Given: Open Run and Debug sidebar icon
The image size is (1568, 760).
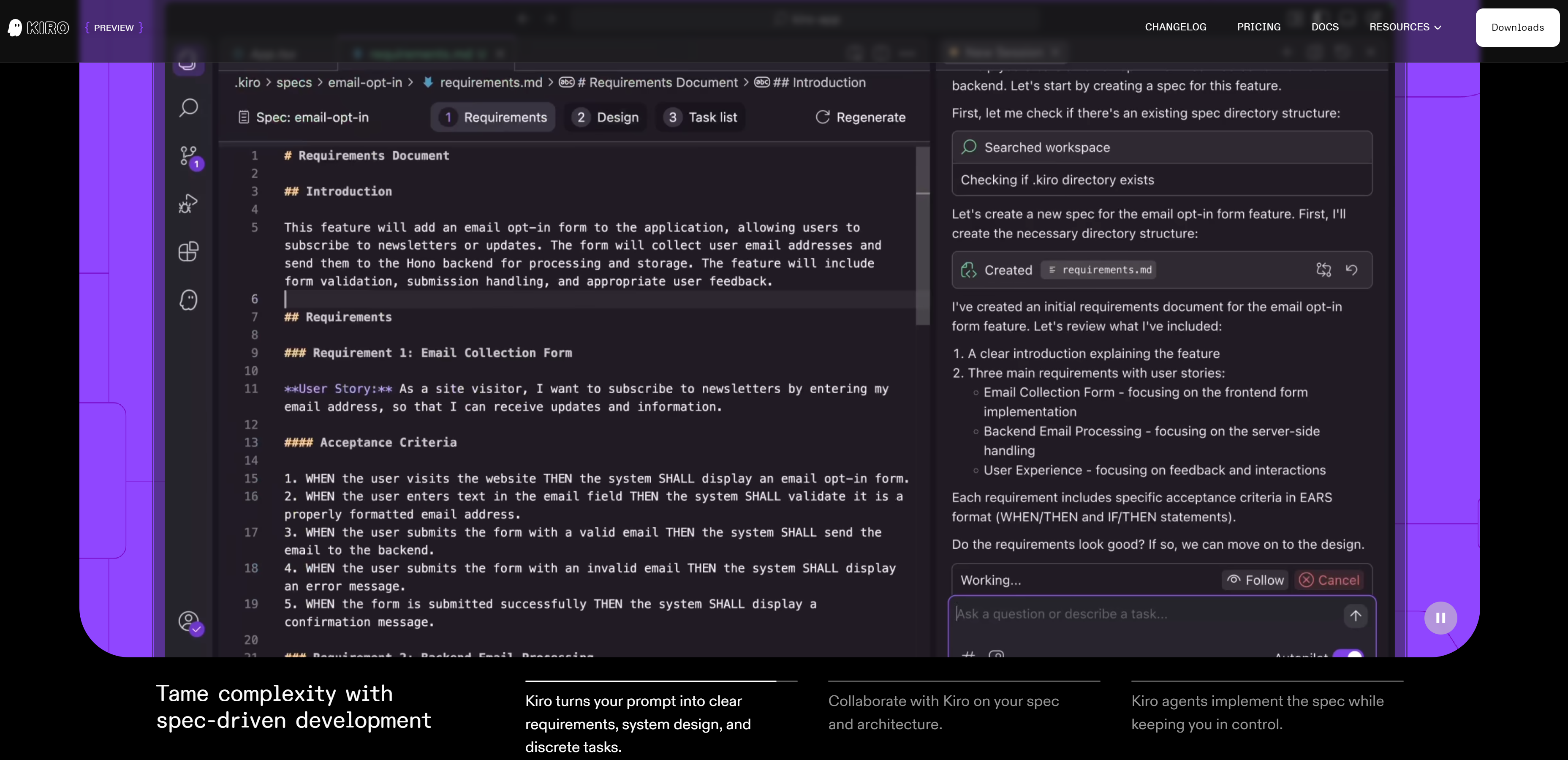Looking at the screenshot, I should click(x=189, y=203).
